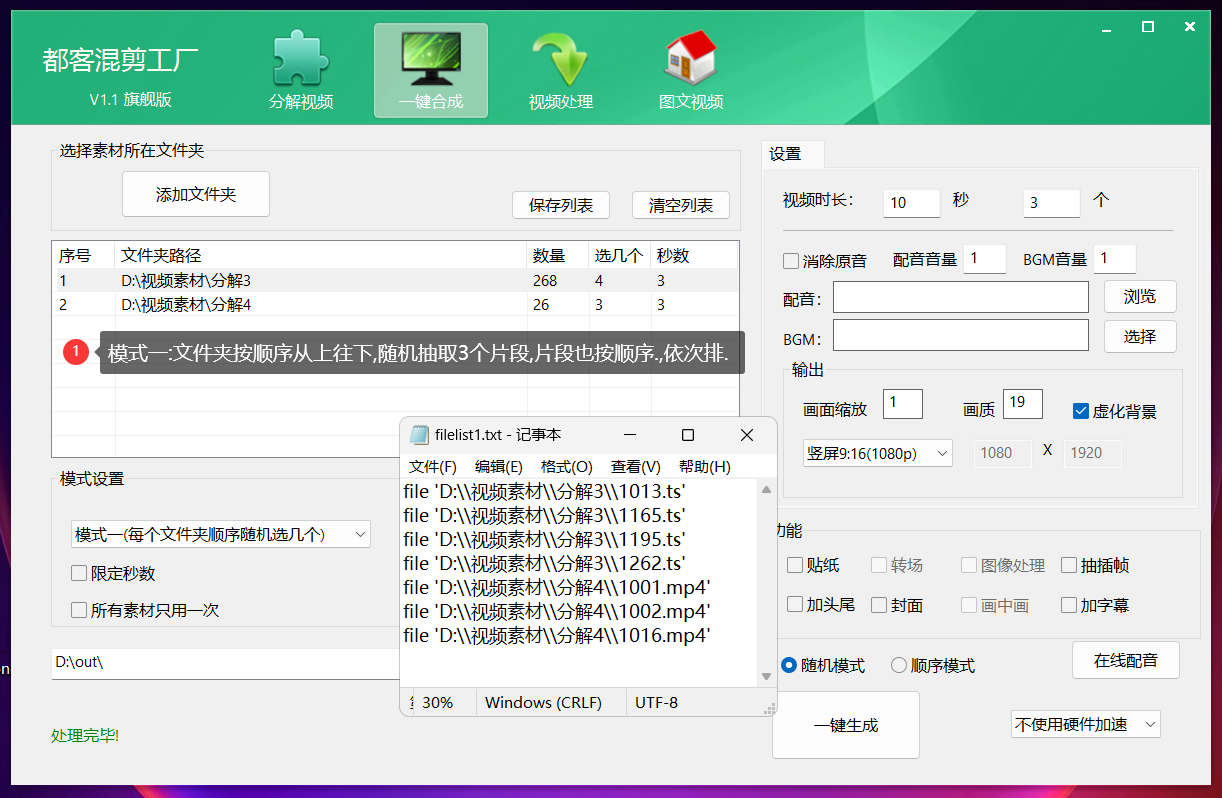Open the 格式(O) menu in Notepad
The image size is (1222, 798).
click(567, 467)
